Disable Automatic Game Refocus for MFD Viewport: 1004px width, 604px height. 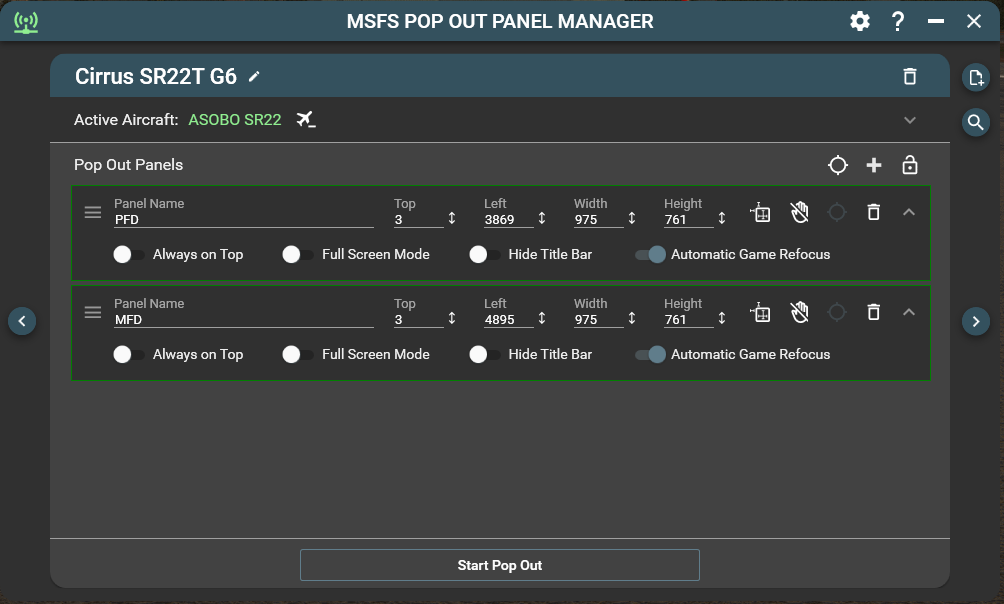point(650,354)
